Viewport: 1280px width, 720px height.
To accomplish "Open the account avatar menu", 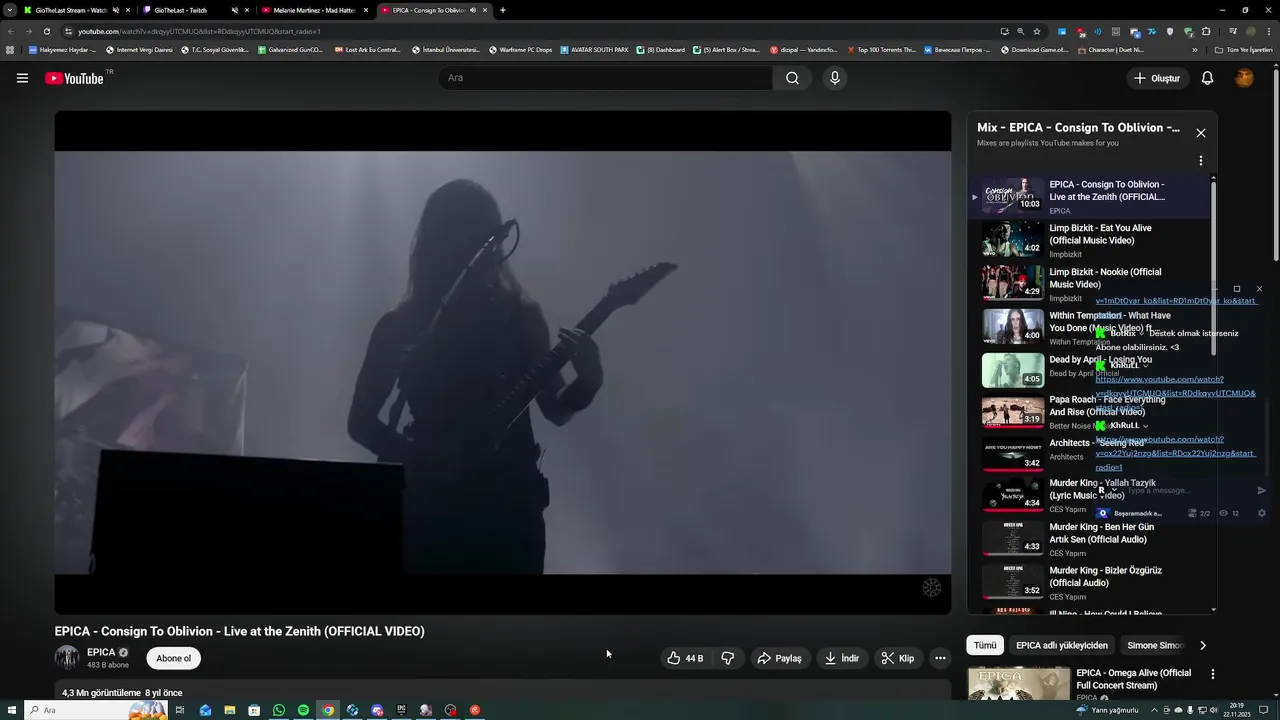I will (x=1244, y=78).
